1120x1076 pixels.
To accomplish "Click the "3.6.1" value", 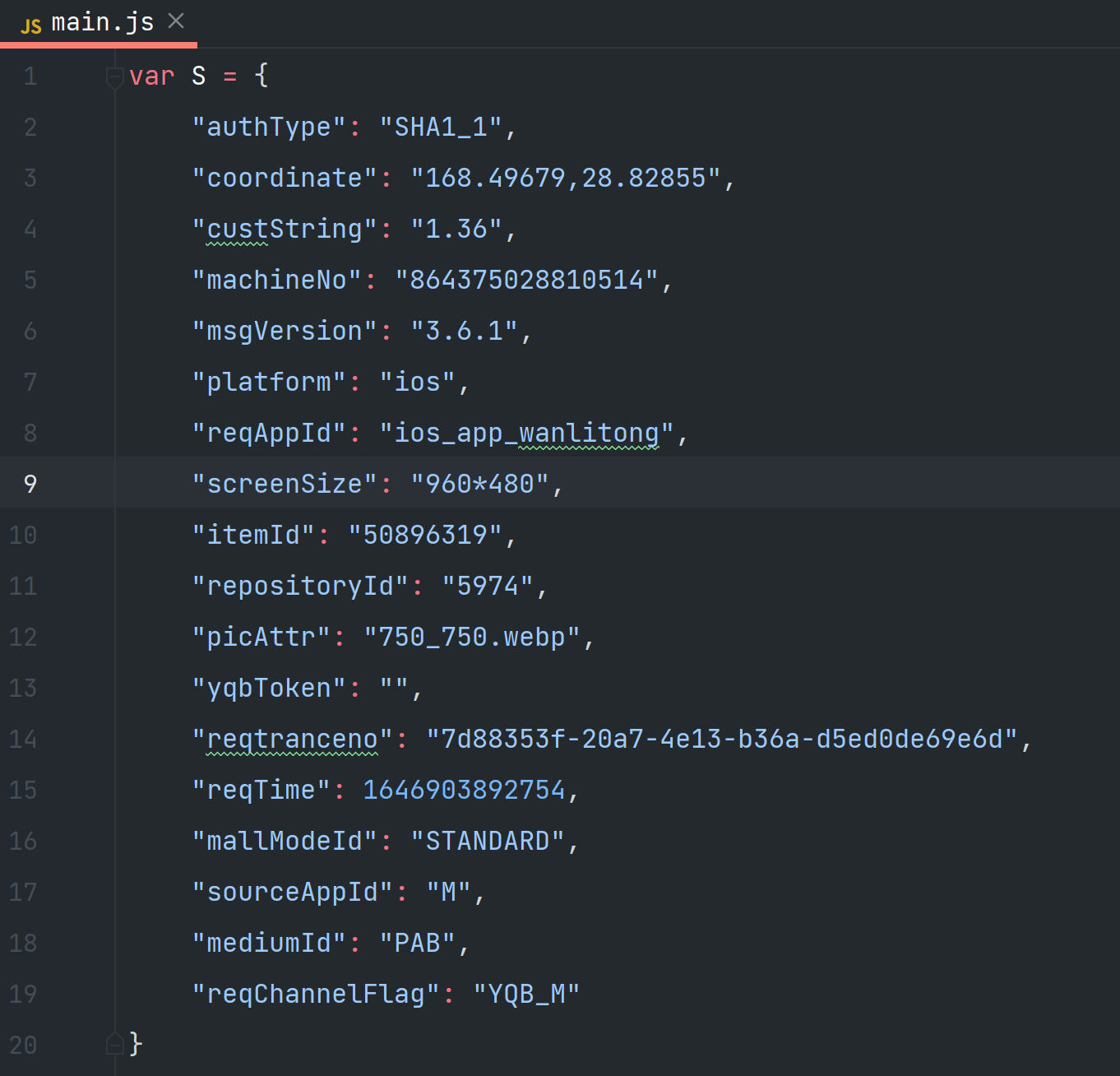I will (x=464, y=332).
